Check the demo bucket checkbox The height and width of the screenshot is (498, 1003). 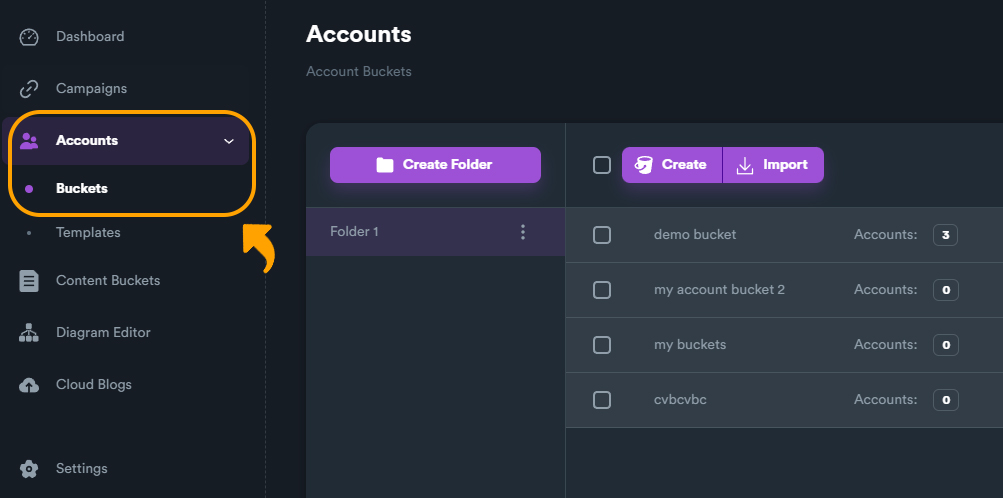602,235
